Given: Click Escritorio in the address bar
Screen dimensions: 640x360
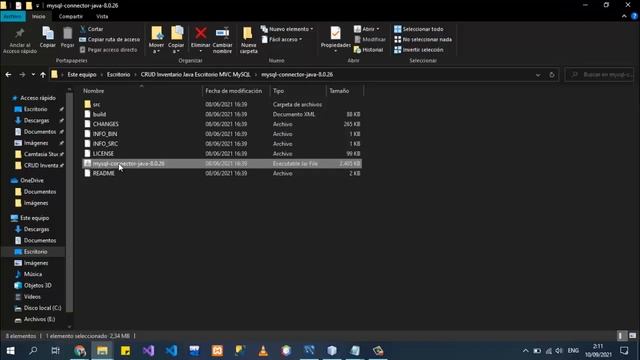Looking at the screenshot, I should click(118, 75).
